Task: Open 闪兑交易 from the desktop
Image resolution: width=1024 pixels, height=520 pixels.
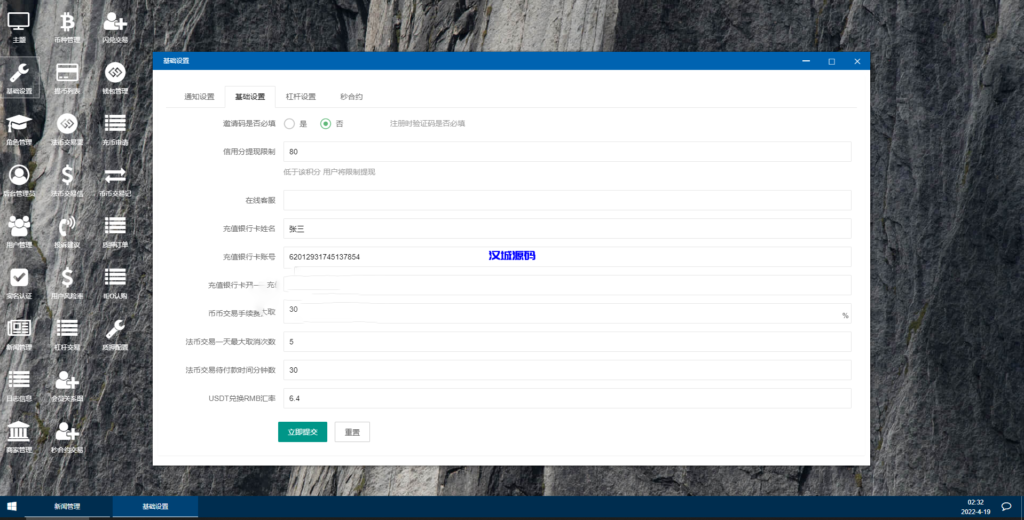Action: (115, 22)
